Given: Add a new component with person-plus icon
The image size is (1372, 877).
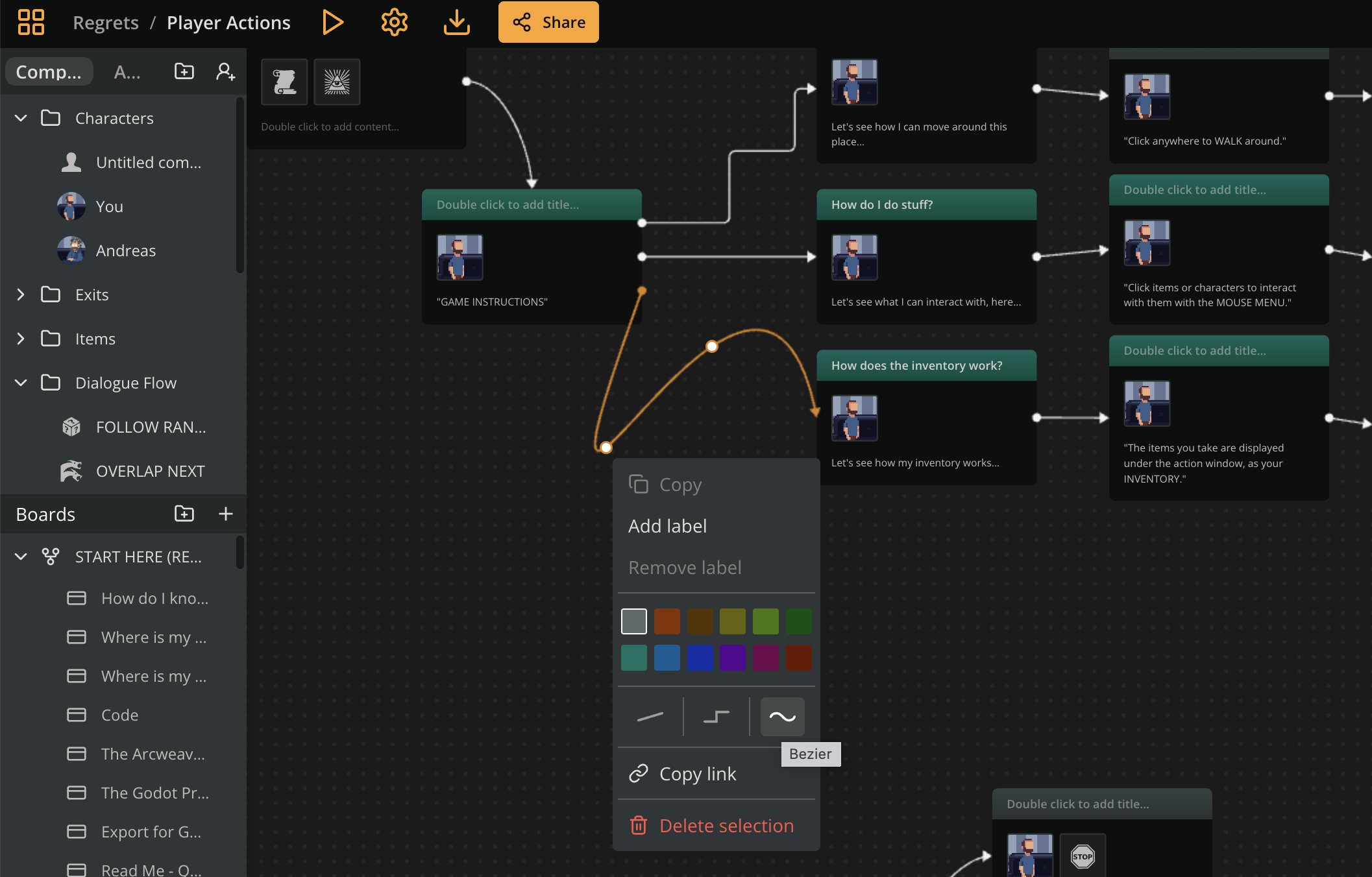Looking at the screenshot, I should 225,71.
